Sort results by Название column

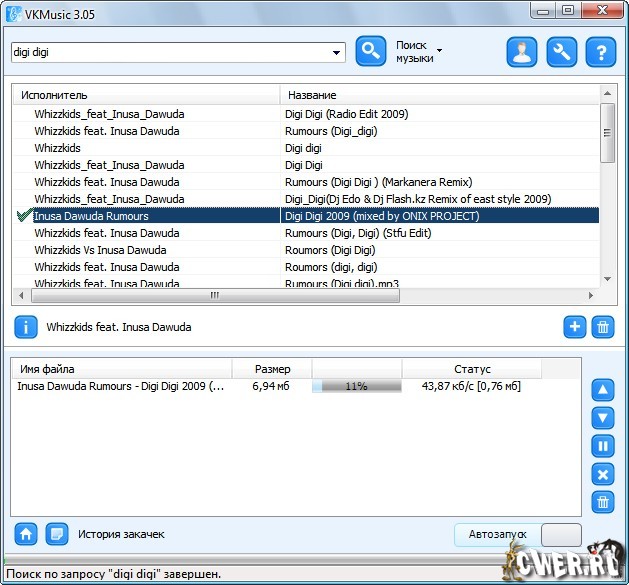[x=438, y=95]
